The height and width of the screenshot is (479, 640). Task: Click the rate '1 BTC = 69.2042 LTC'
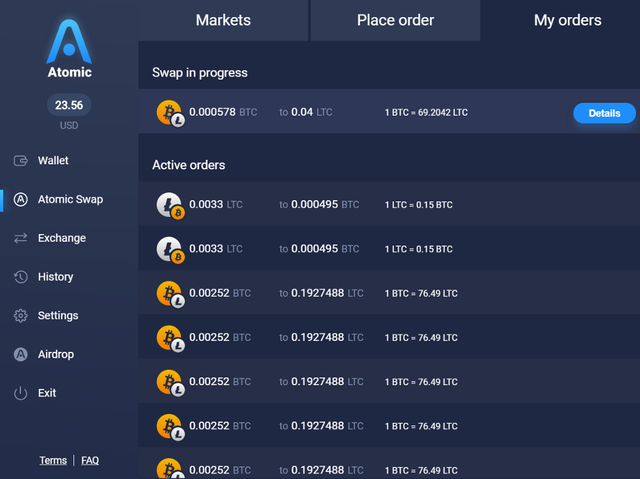[x=426, y=113]
